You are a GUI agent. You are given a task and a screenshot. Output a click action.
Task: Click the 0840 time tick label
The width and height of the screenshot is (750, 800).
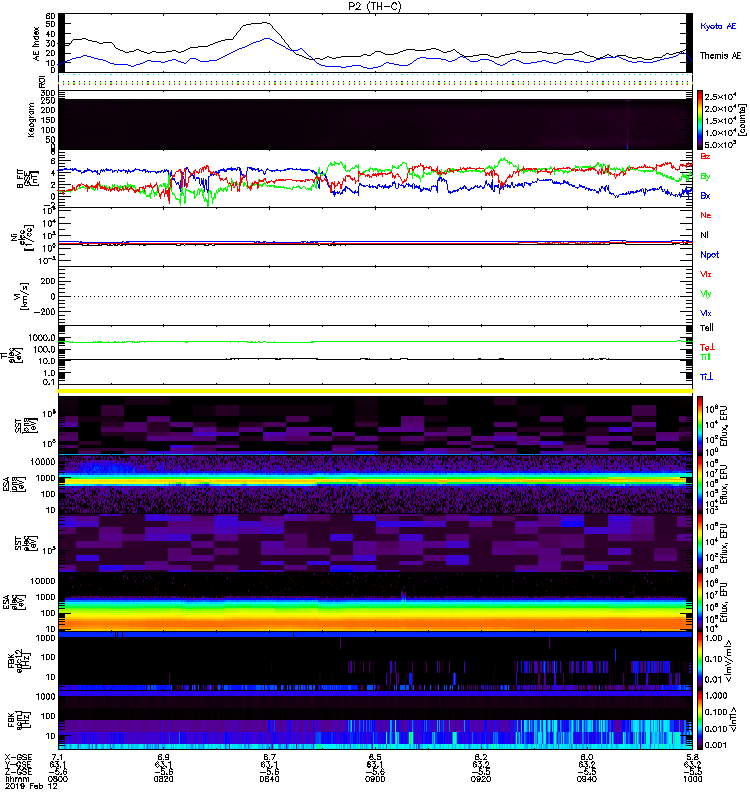coord(269,780)
